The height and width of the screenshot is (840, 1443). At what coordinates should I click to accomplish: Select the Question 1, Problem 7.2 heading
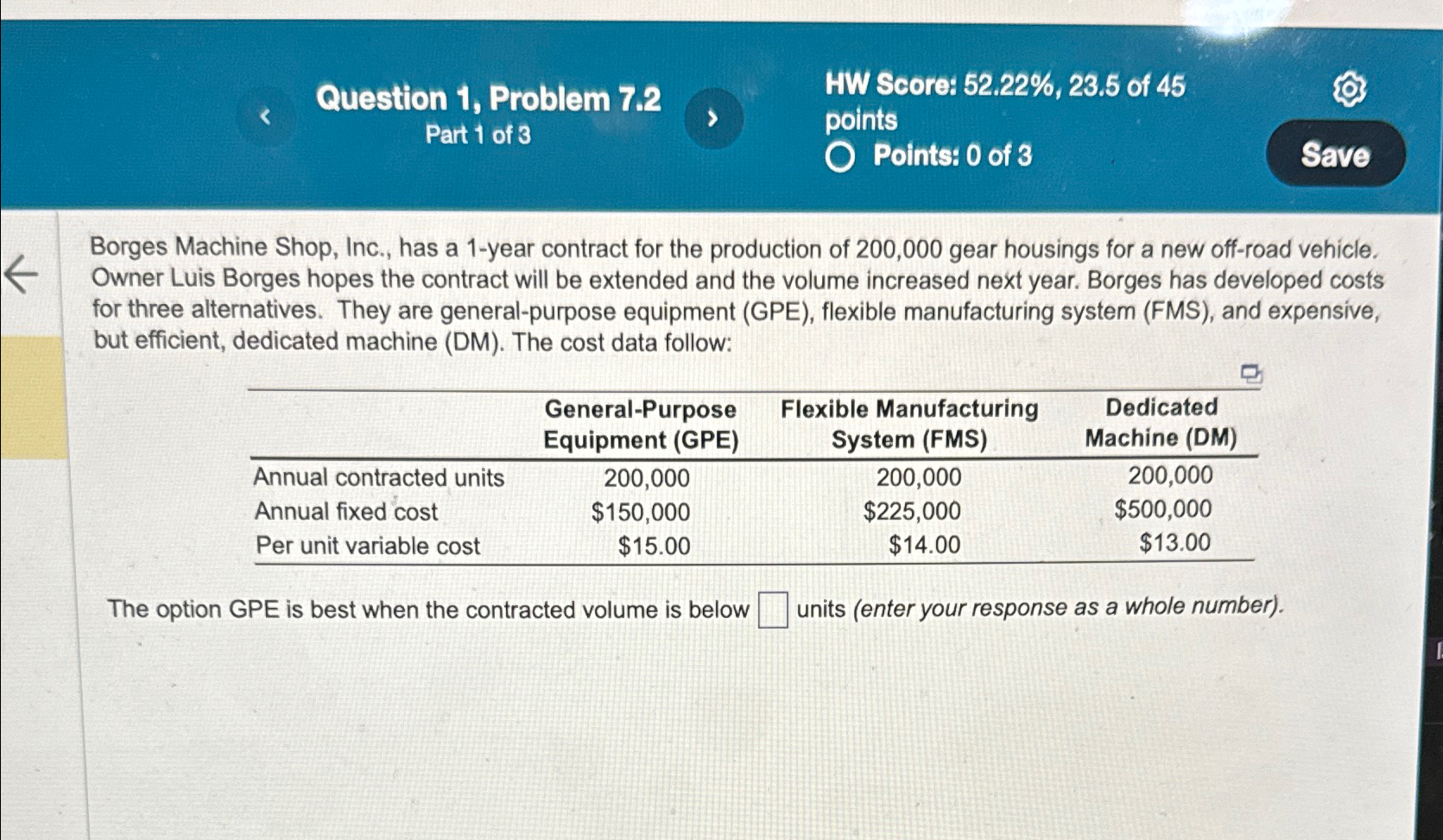488,98
